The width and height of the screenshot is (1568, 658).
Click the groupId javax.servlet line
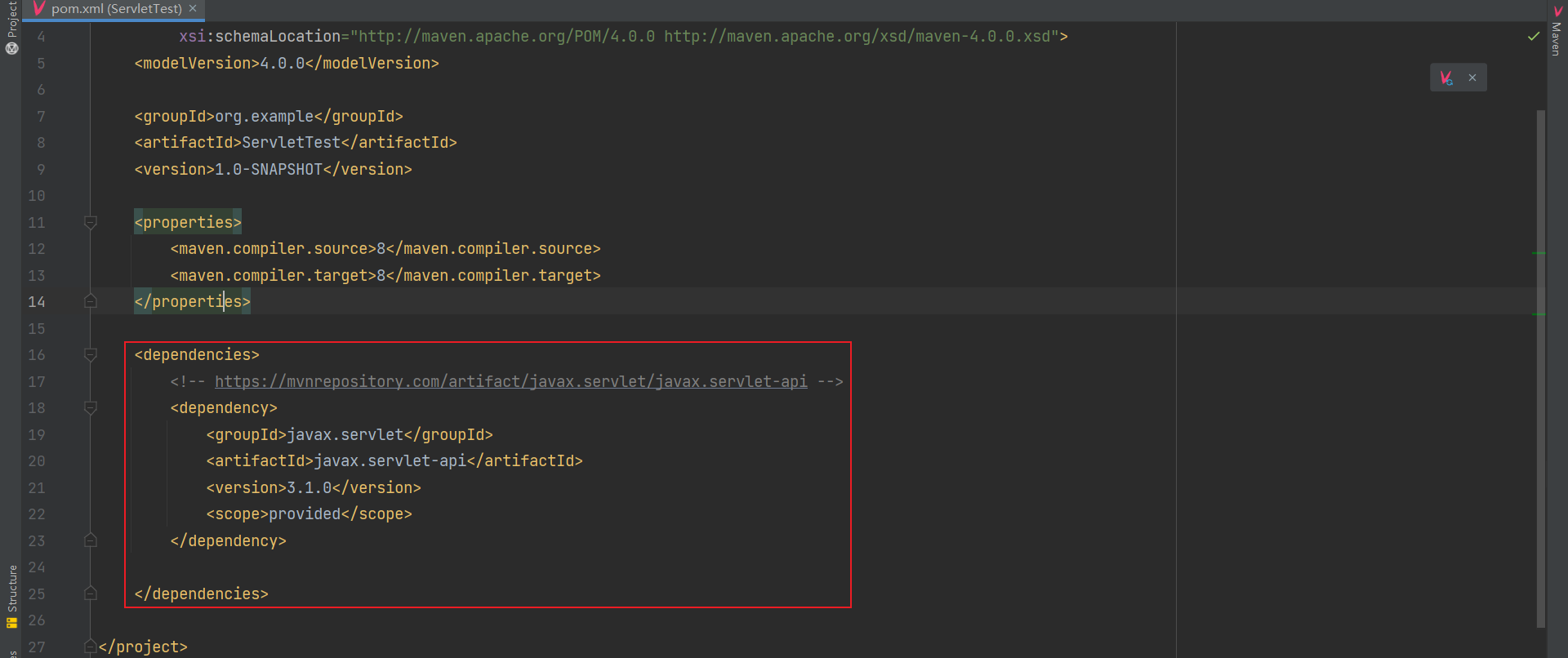pos(350,434)
